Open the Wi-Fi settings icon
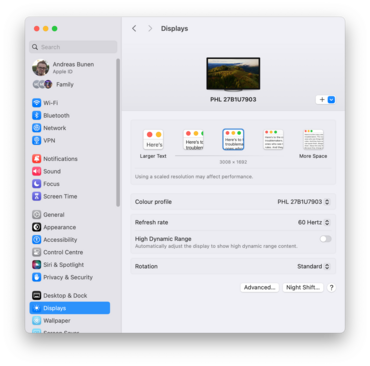 coord(36,103)
